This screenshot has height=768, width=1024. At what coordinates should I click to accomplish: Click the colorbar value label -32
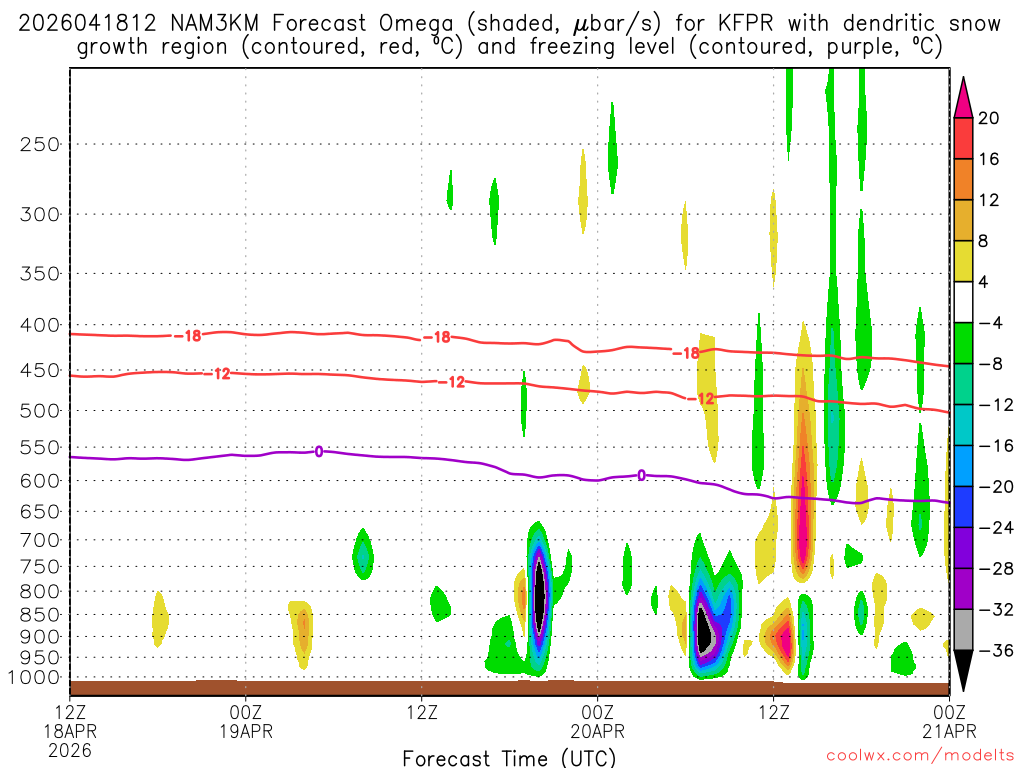(996, 609)
